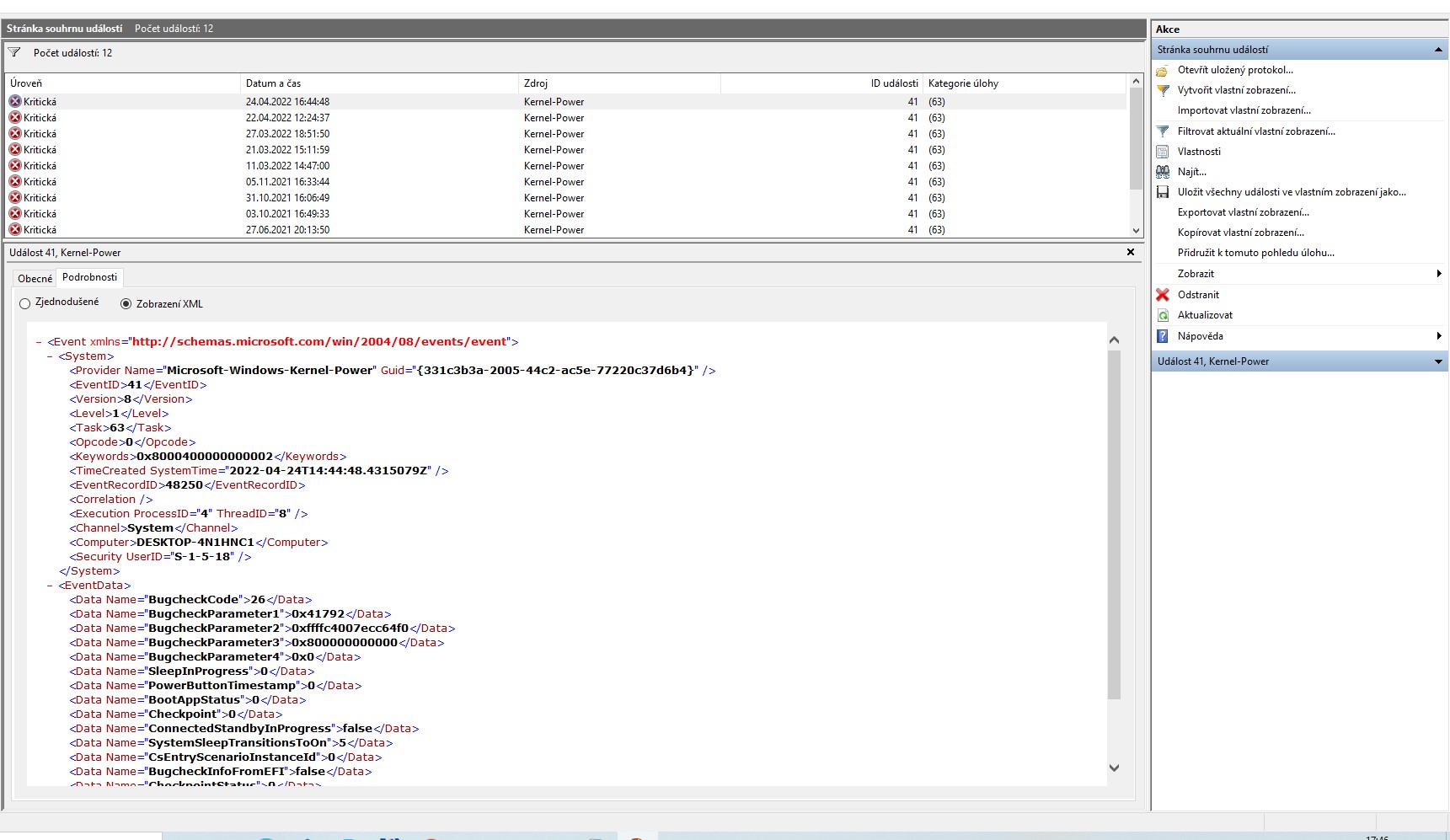1450x840 pixels.
Task: Expand the Událost 41, Kernel-Power actions section
Action: [1437, 361]
